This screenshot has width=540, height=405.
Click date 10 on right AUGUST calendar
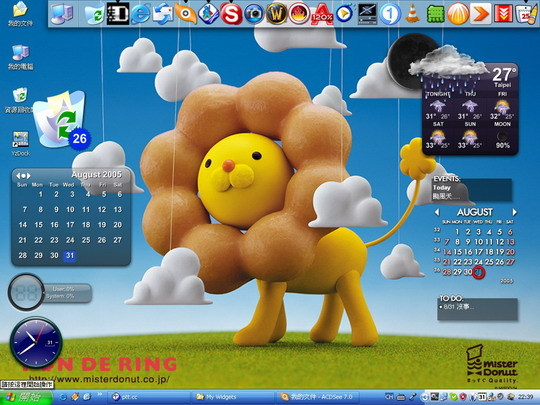(x=479, y=242)
